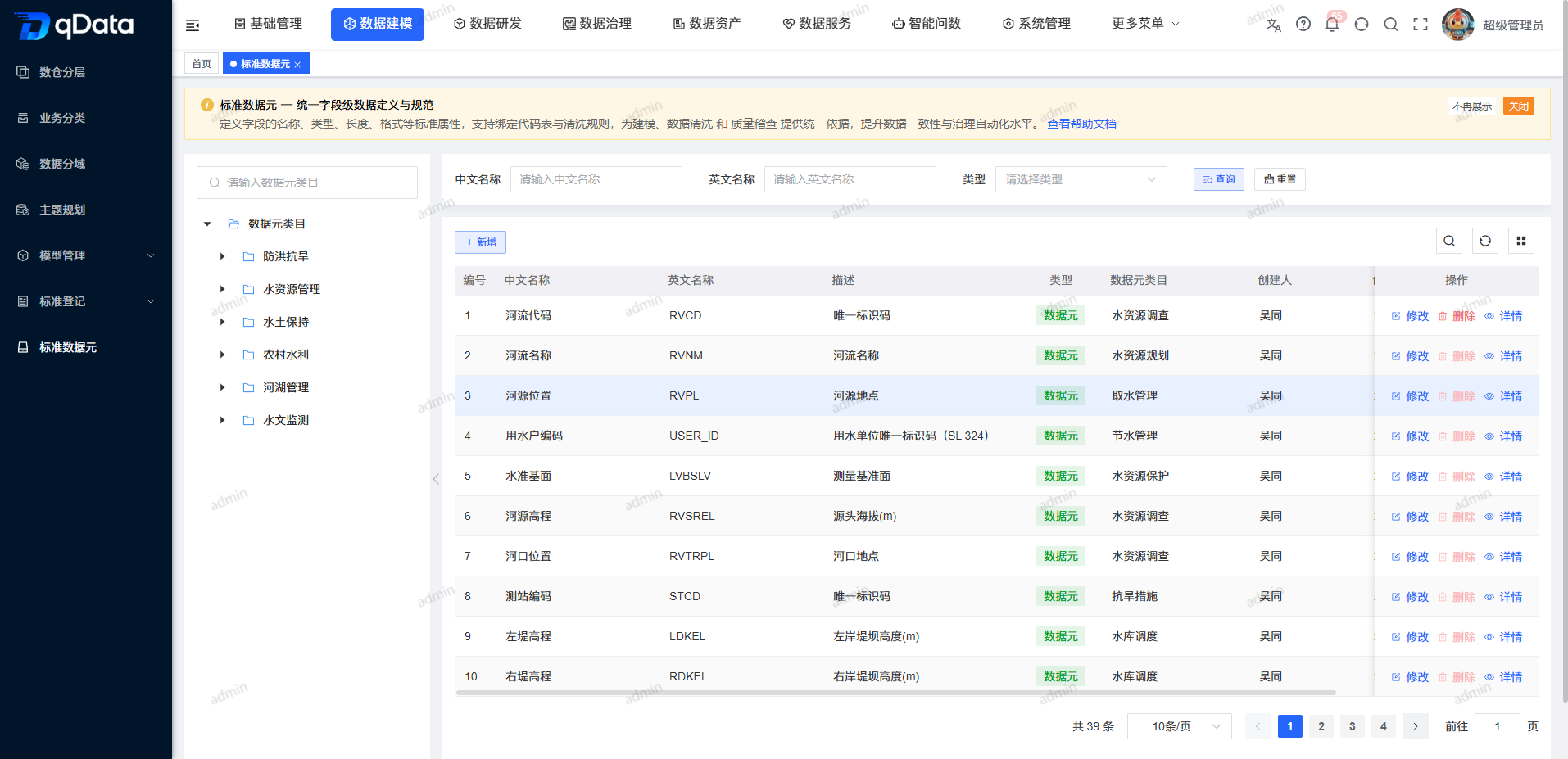Refresh the table data
Image resolution: width=1568 pixels, height=759 pixels.
[x=1485, y=241]
